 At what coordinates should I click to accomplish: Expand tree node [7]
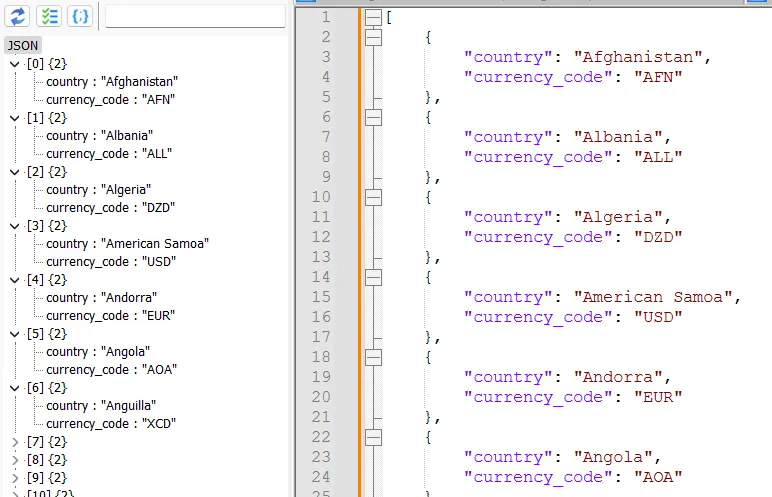coord(14,442)
